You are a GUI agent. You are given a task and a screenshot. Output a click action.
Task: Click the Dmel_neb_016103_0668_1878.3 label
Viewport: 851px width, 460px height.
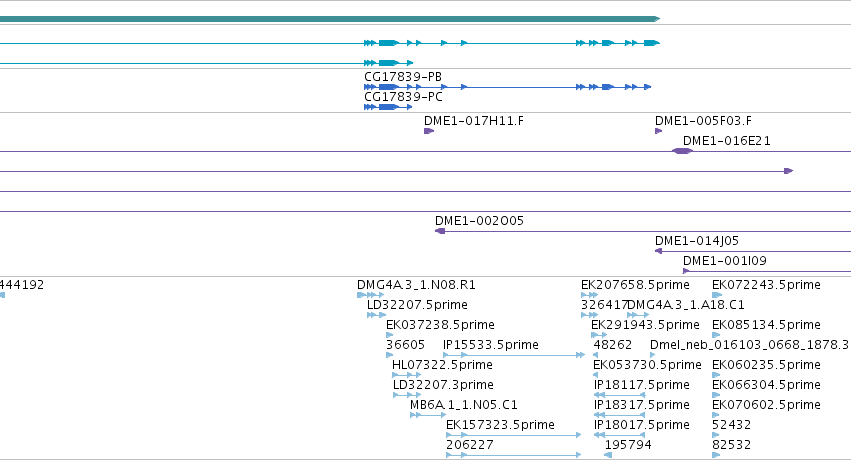pyautogui.click(x=750, y=345)
